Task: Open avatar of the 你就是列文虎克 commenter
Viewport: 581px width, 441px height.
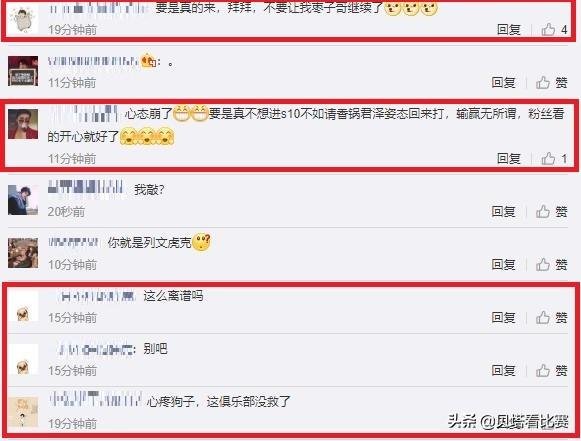Action: 23,253
